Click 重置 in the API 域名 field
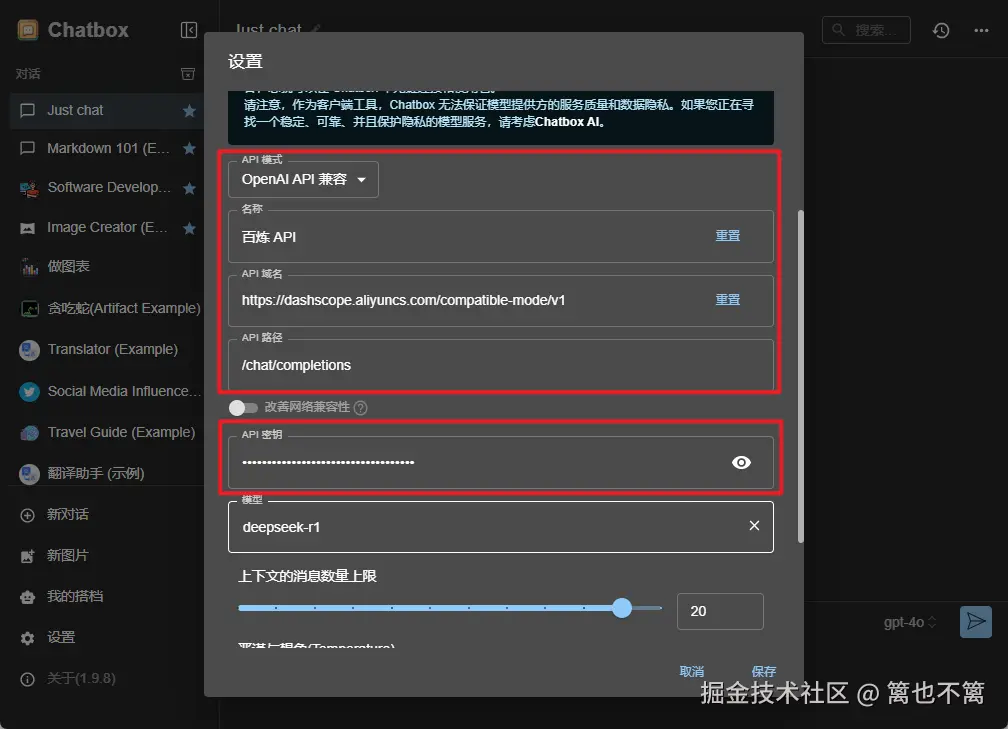This screenshot has height=729, width=1008. pyautogui.click(x=728, y=300)
